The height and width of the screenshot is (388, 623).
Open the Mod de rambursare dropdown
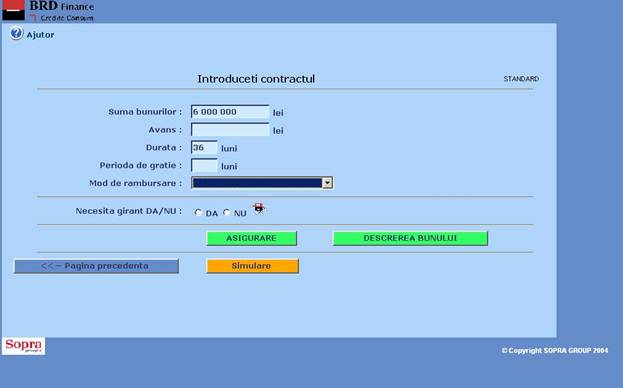pos(262,183)
